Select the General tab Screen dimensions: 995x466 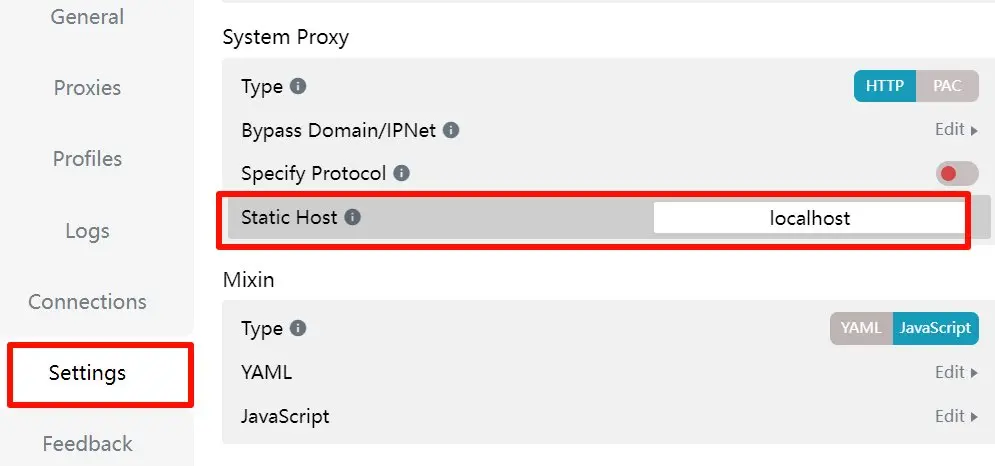point(87,17)
